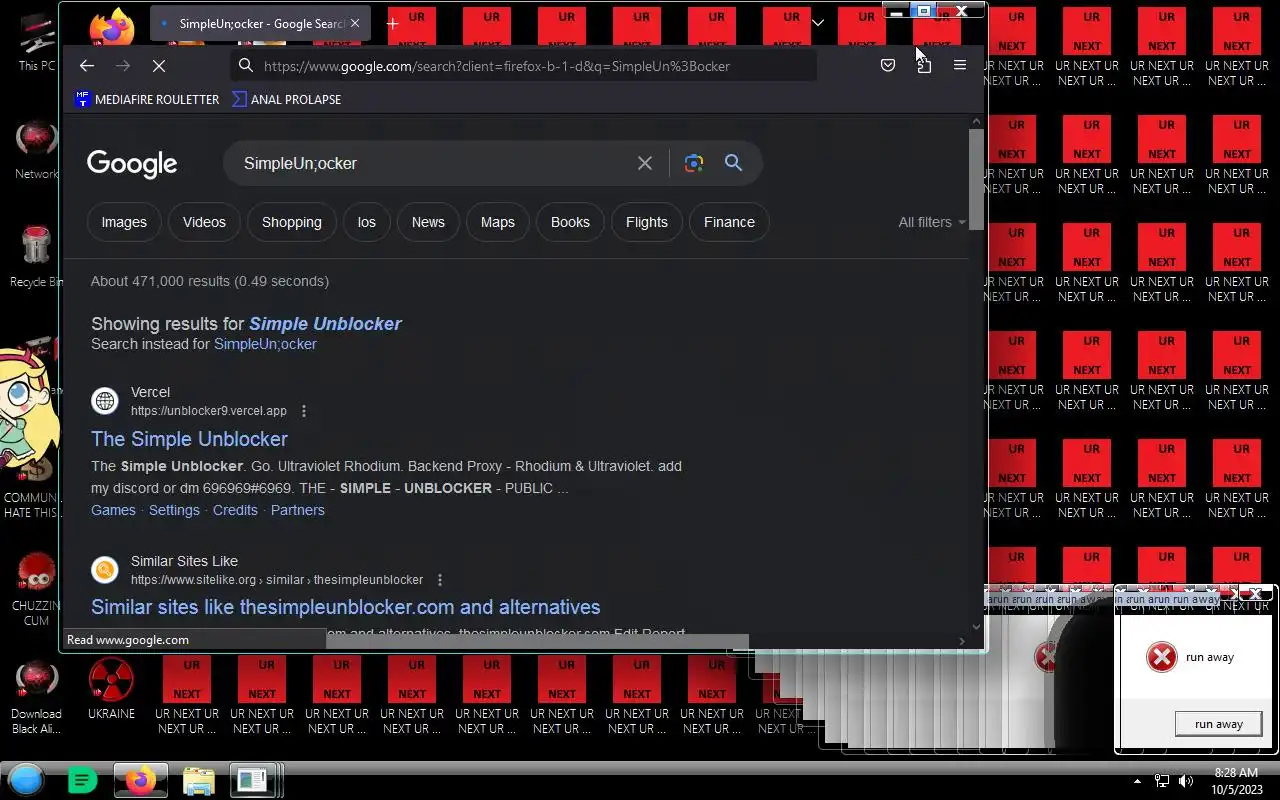This screenshot has width=1280, height=800.
Task: Click the red error icon in dialog
Action: coord(1161,657)
